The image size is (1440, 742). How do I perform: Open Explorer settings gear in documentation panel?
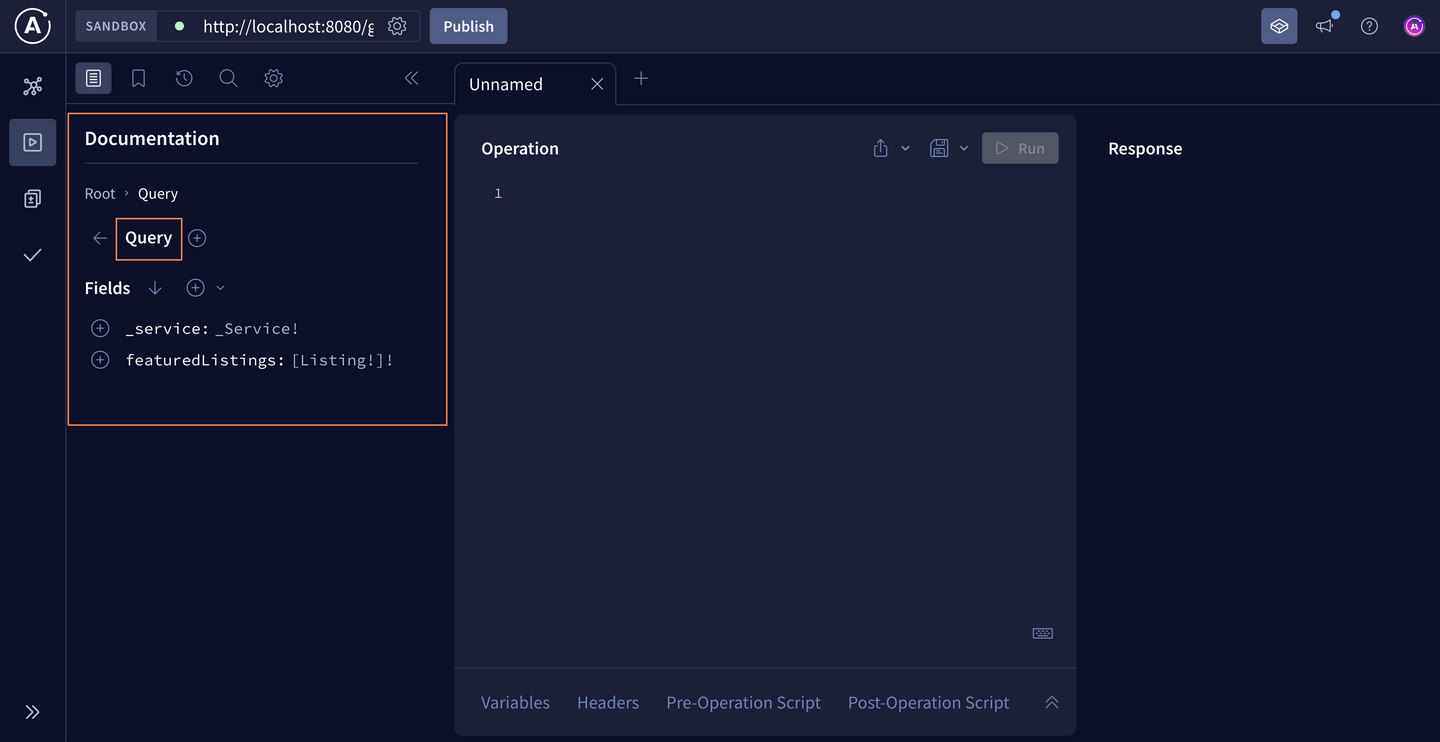[x=273, y=77]
